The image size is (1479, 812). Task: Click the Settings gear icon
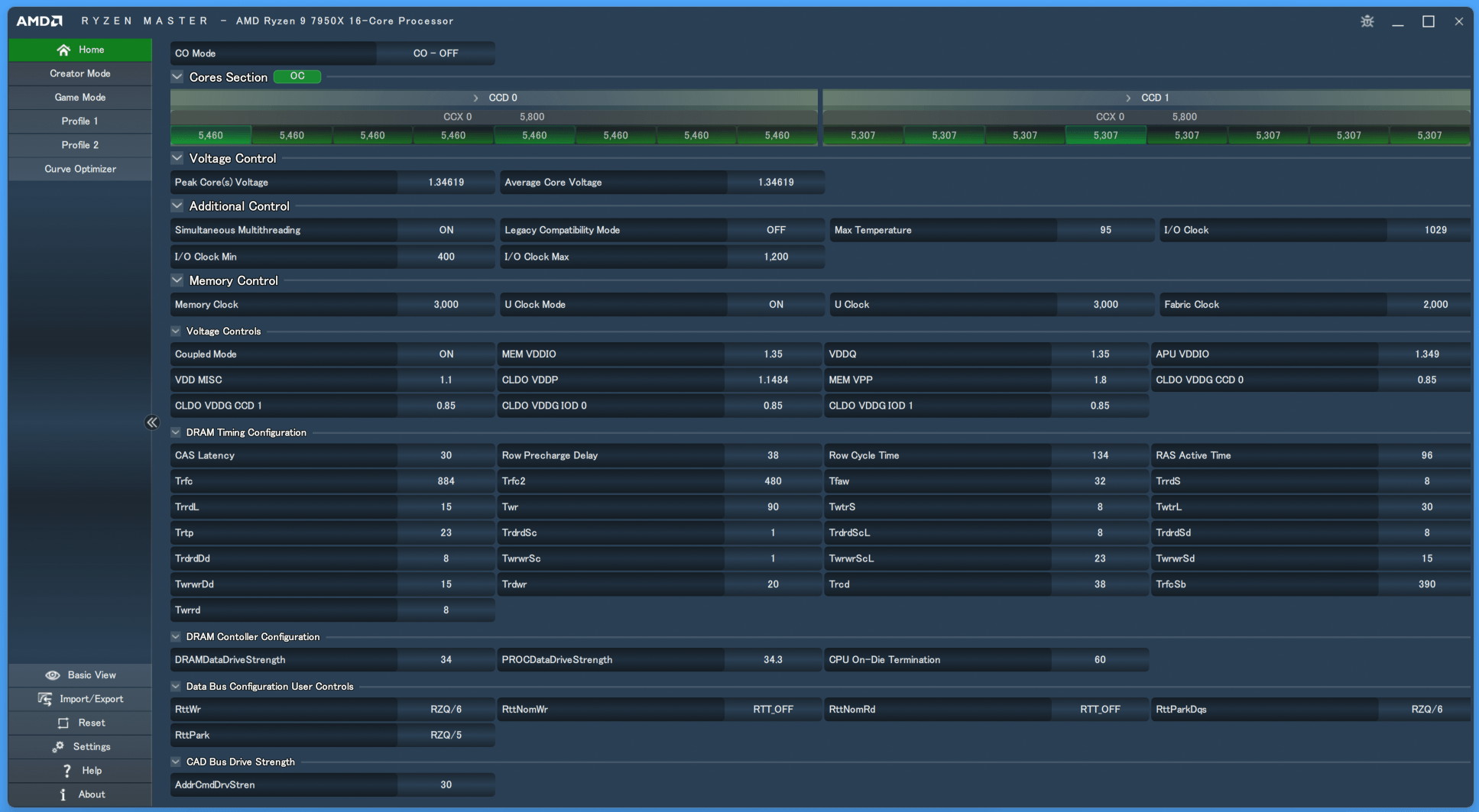click(58, 747)
